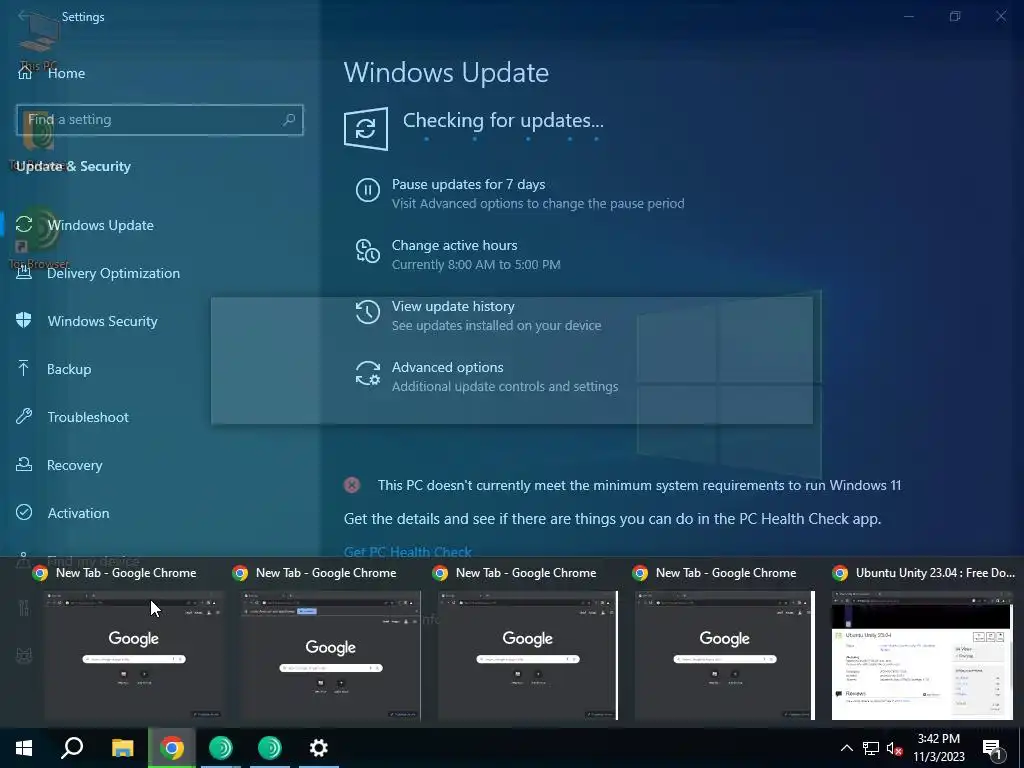Click the Backup upward arrow icon
Viewport: 1024px width, 768px height.
[x=24, y=368]
